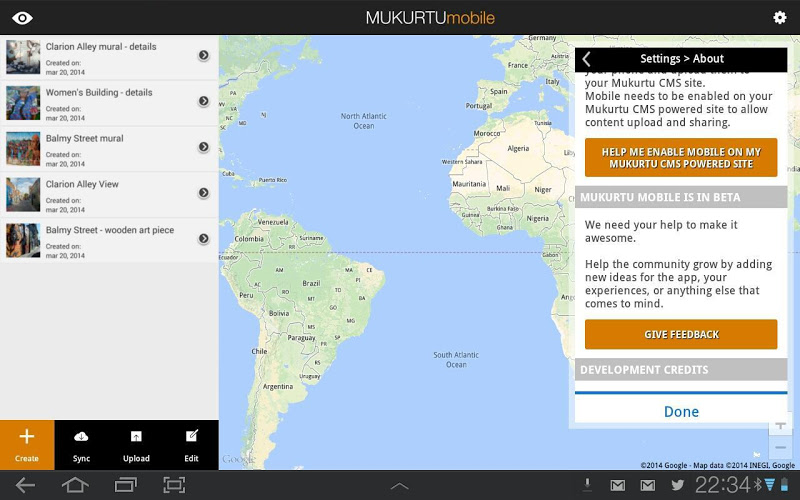Click the Mauritania label on the map

tap(469, 184)
